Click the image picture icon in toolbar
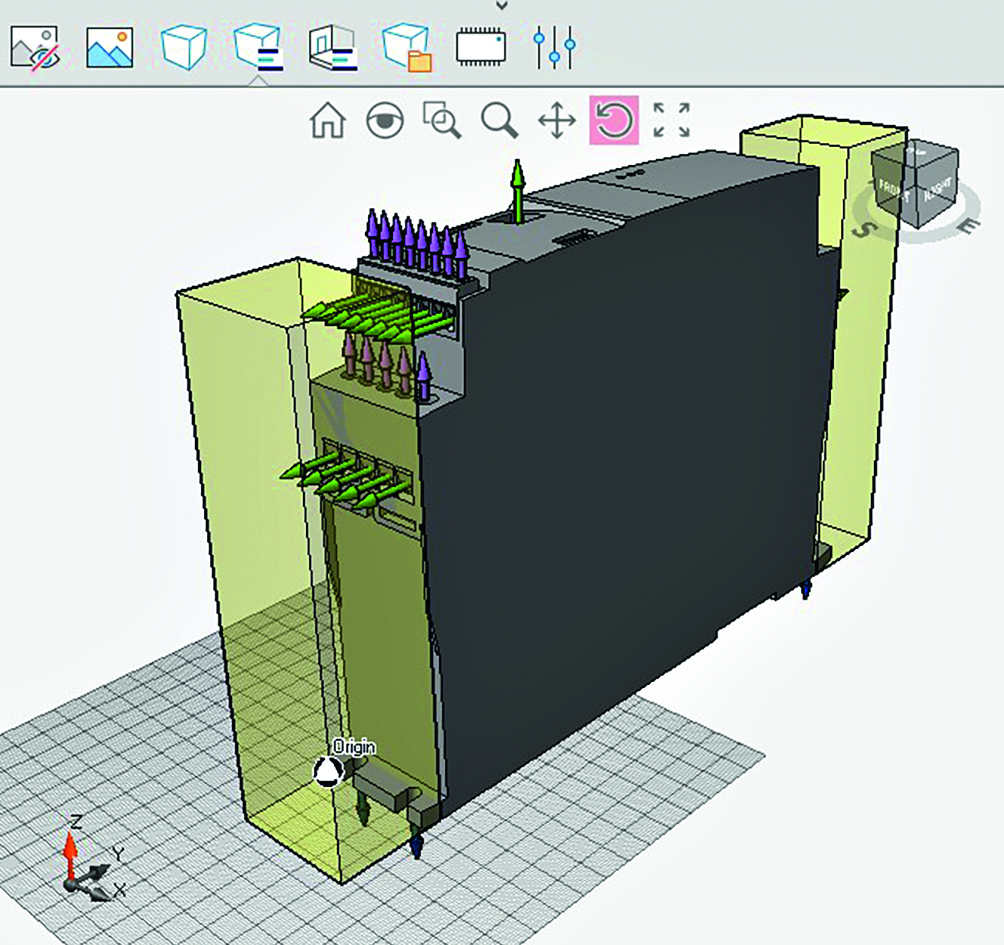 click(x=110, y=46)
